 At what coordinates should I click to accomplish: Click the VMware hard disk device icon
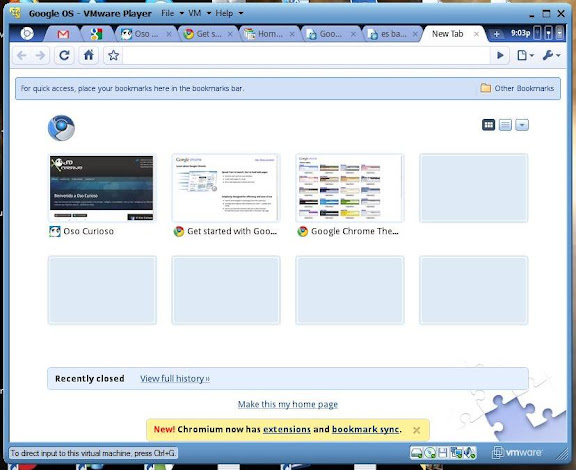[416, 453]
